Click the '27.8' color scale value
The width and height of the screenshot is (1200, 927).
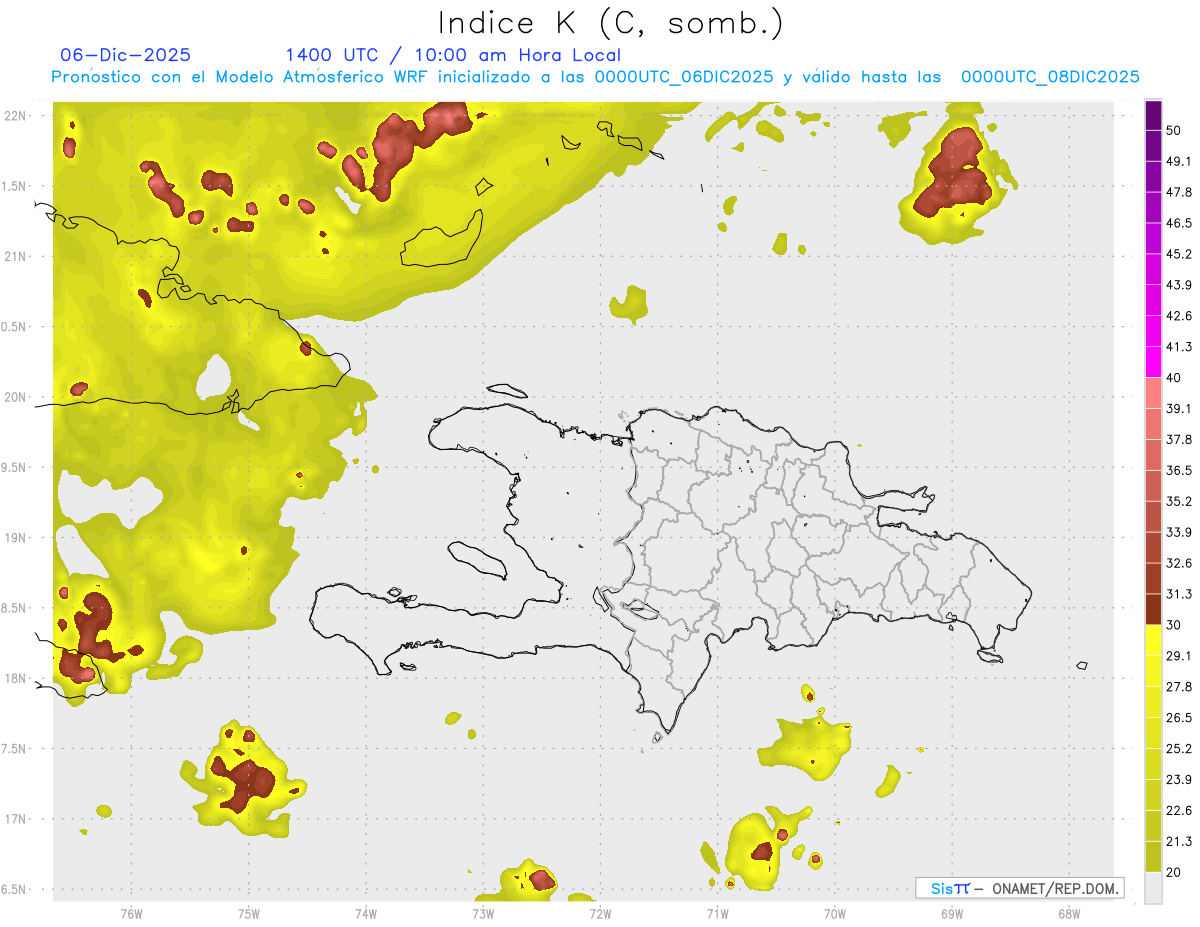coord(1179,686)
